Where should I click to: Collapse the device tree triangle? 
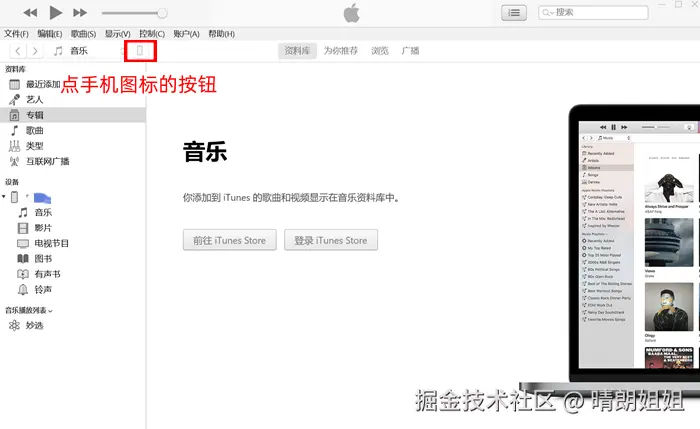[4, 196]
